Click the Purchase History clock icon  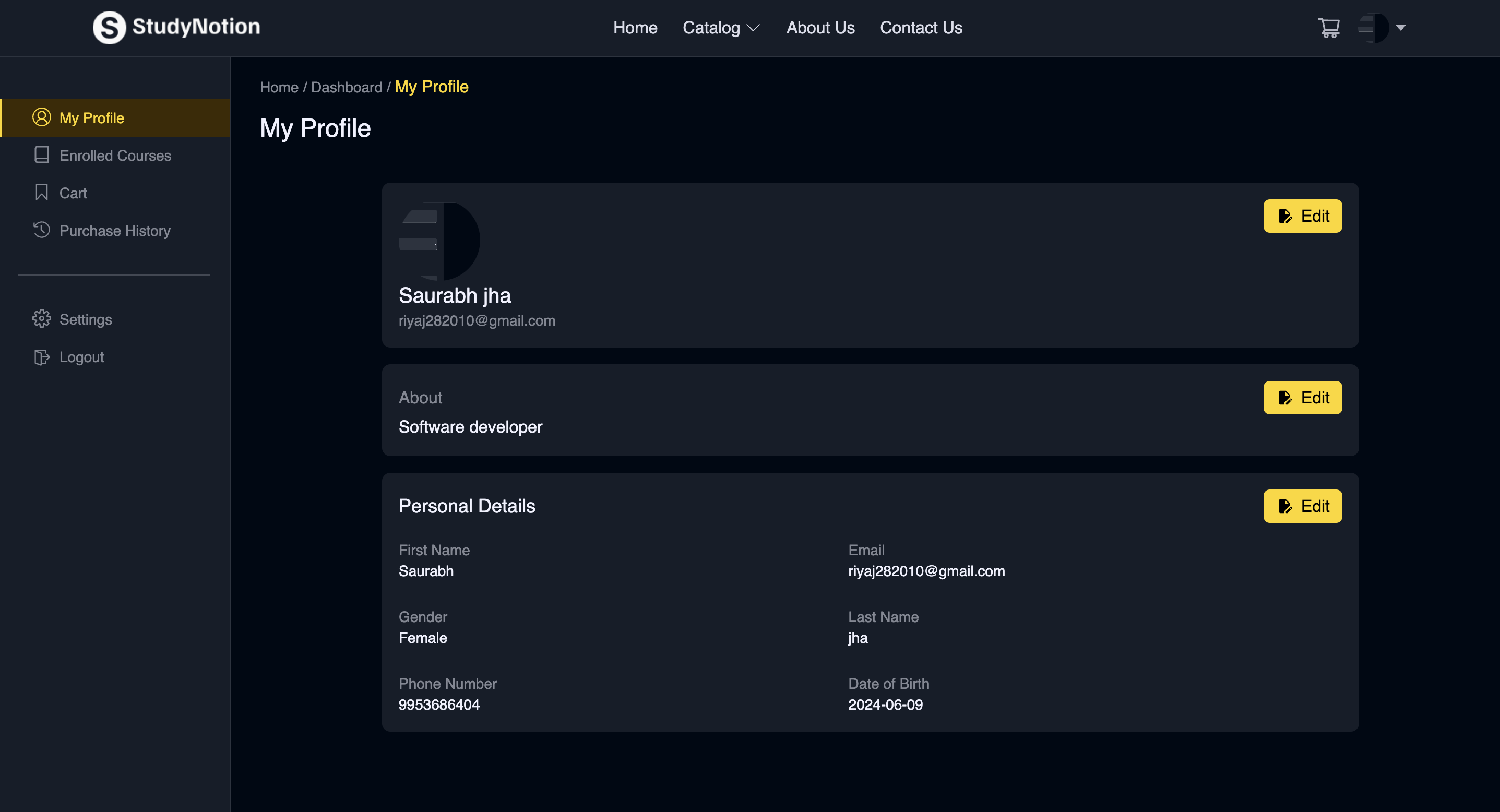click(x=41, y=230)
